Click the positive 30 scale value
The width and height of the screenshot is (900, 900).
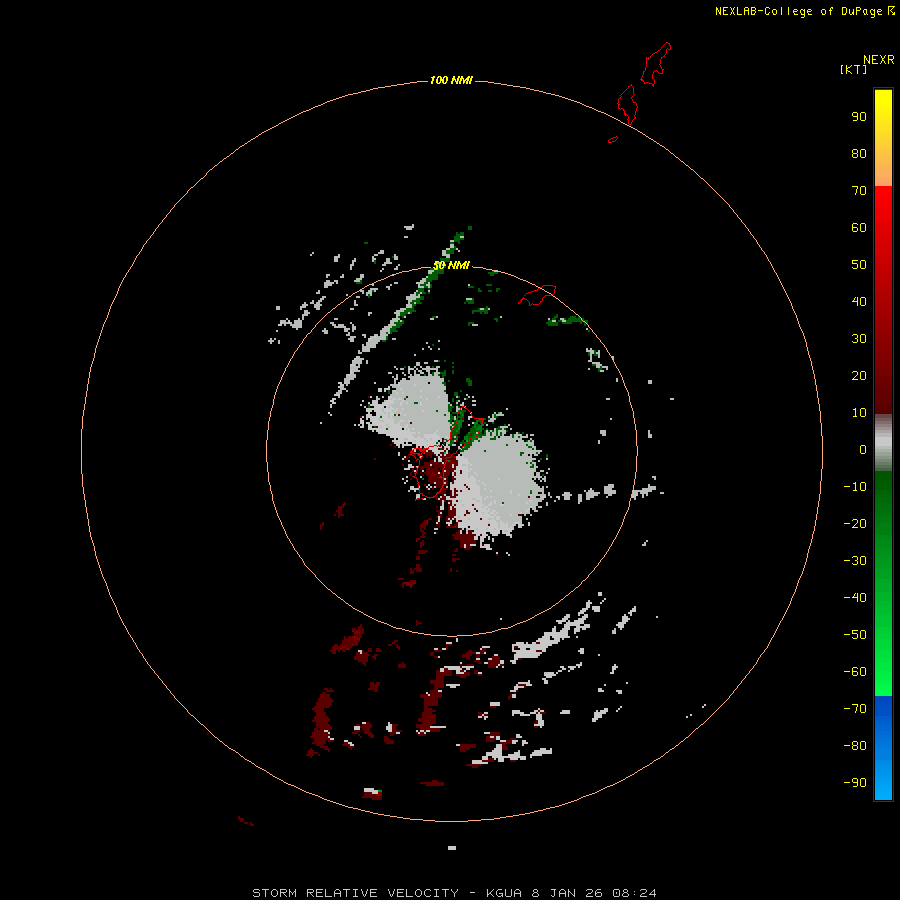[859, 339]
